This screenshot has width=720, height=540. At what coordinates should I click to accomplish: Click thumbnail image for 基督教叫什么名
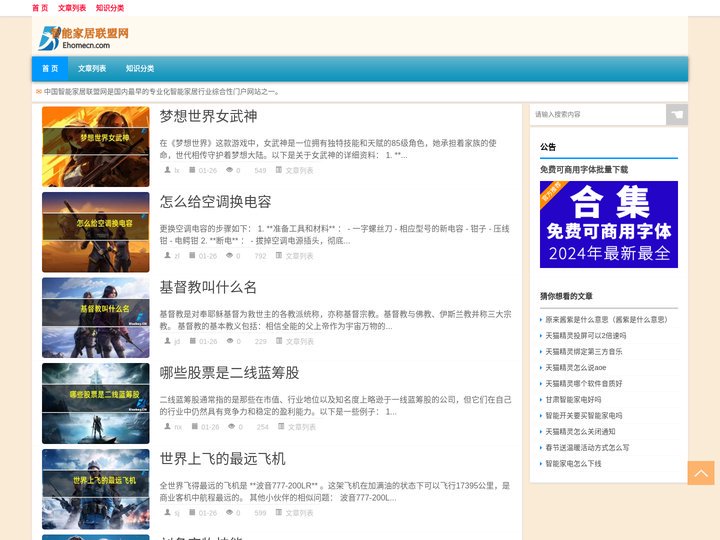tap(96, 317)
